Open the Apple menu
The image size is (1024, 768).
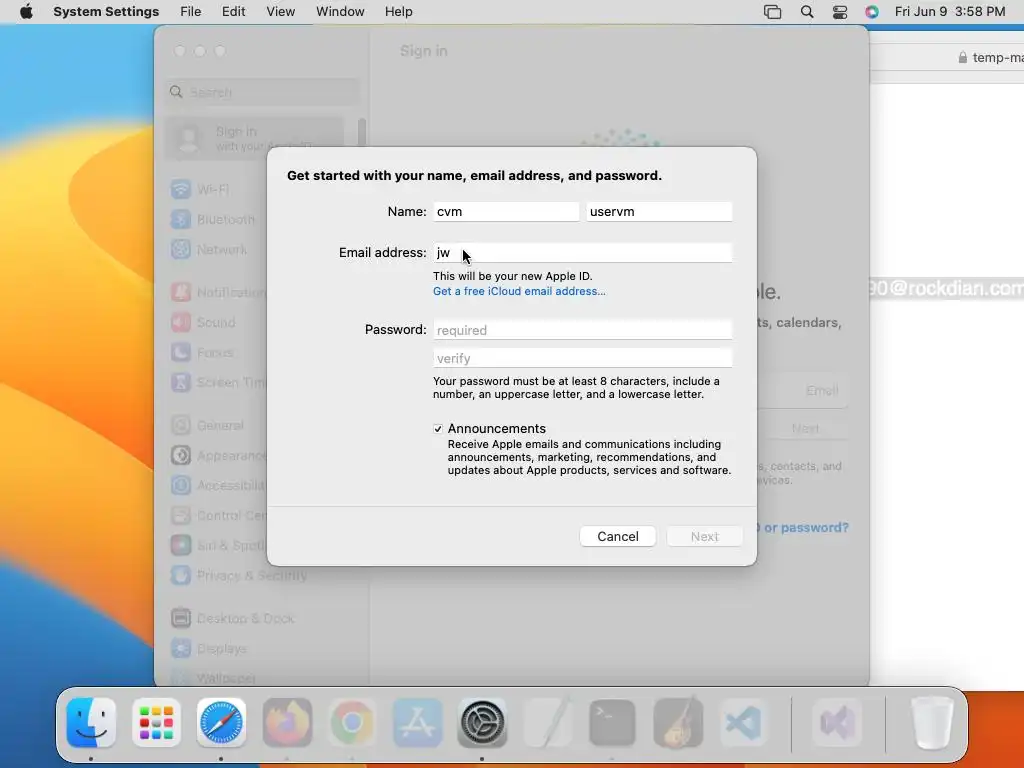(26, 12)
